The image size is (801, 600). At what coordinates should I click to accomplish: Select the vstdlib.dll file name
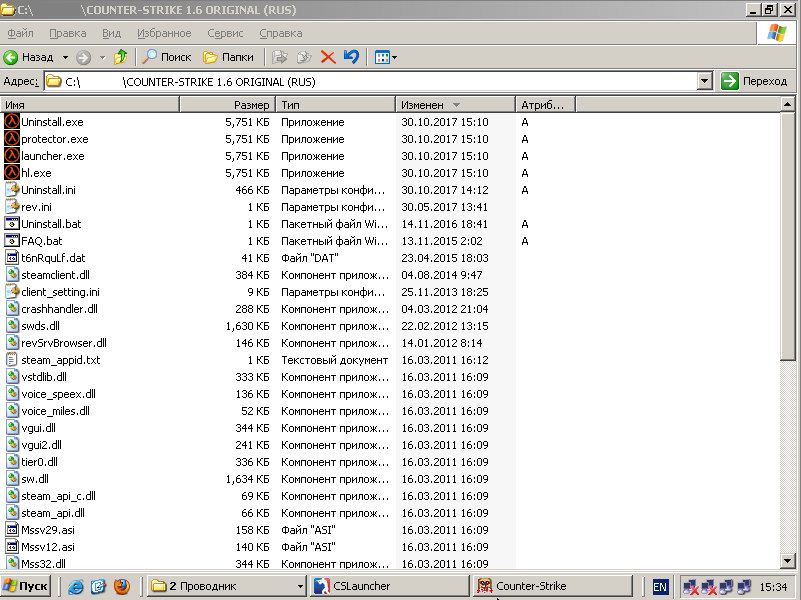point(44,377)
